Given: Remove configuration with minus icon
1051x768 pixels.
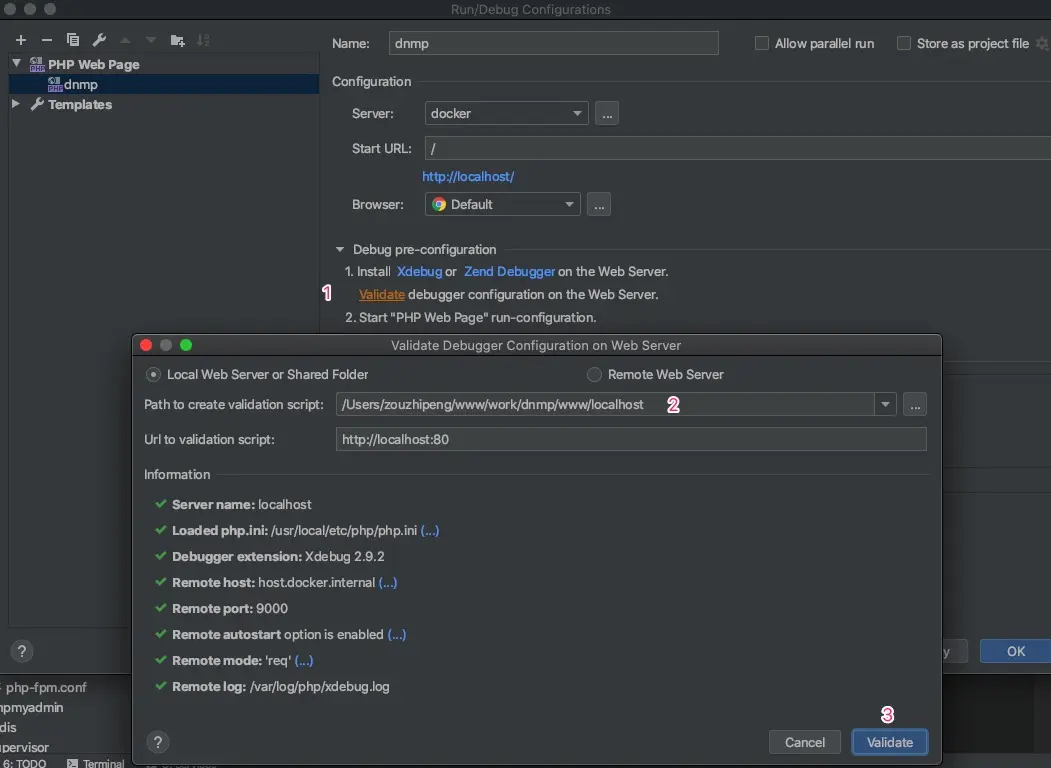Looking at the screenshot, I should click(46, 40).
